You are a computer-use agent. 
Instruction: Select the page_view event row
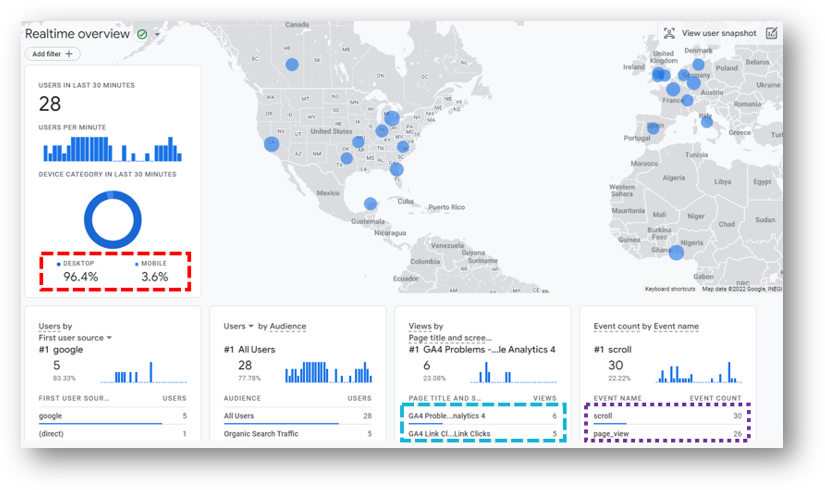pyautogui.click(x=667, y=434)
